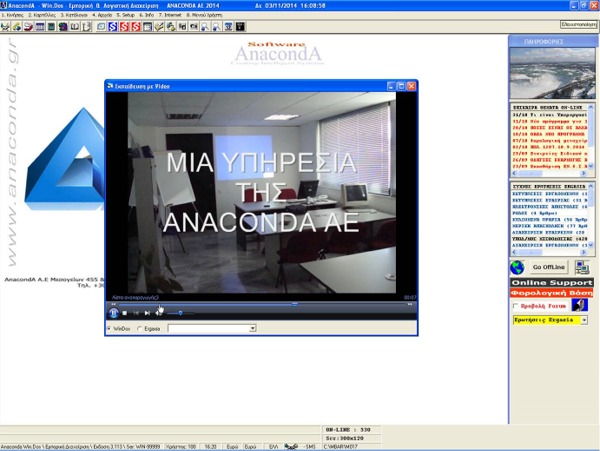Open the 4. Αρχεία menu
Image resolution: width=600 pixels, height=451 pixels.
pyautogui.click(x=102, y=15)
